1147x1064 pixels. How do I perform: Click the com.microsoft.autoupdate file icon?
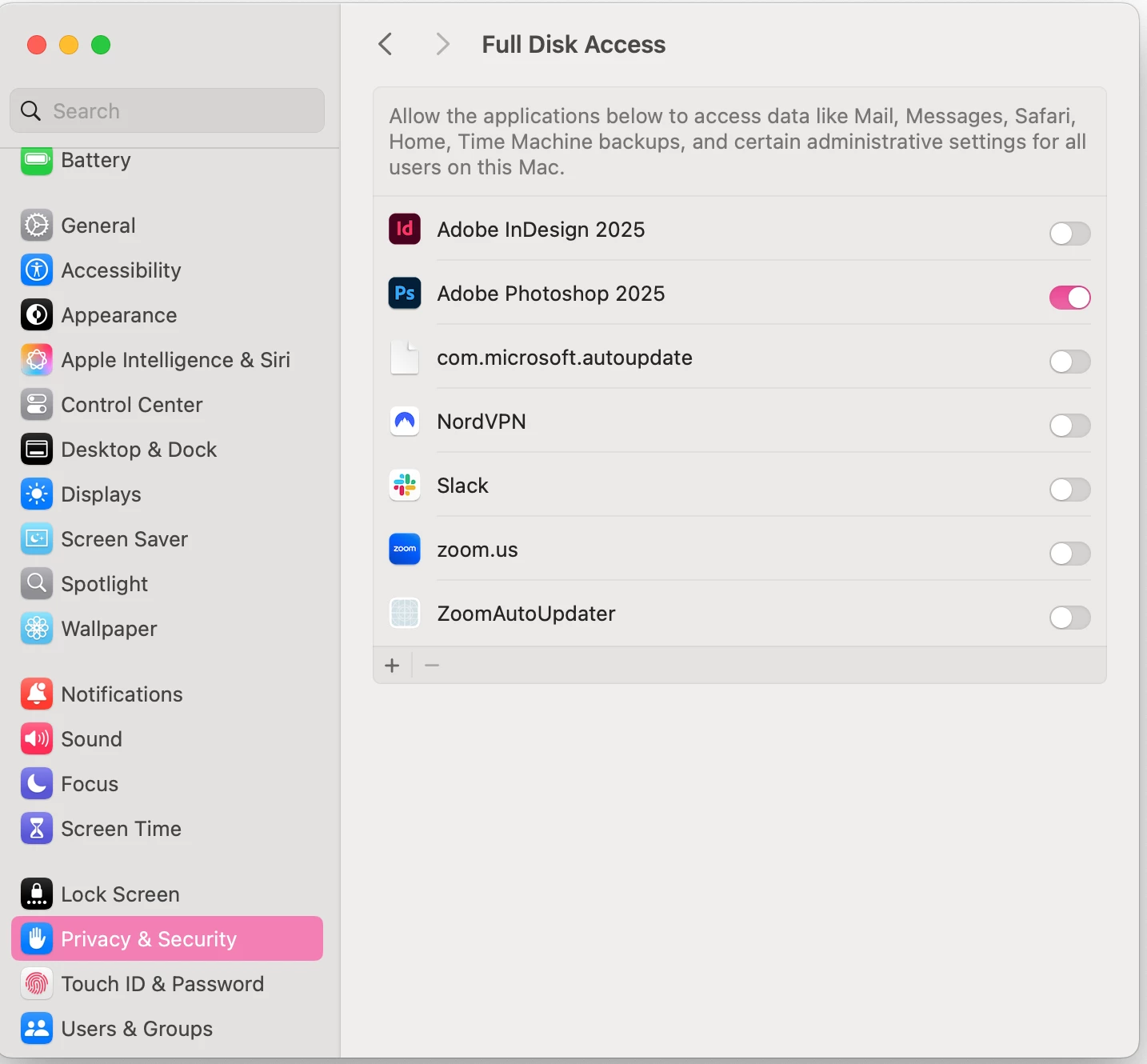[x=405, y=358]
